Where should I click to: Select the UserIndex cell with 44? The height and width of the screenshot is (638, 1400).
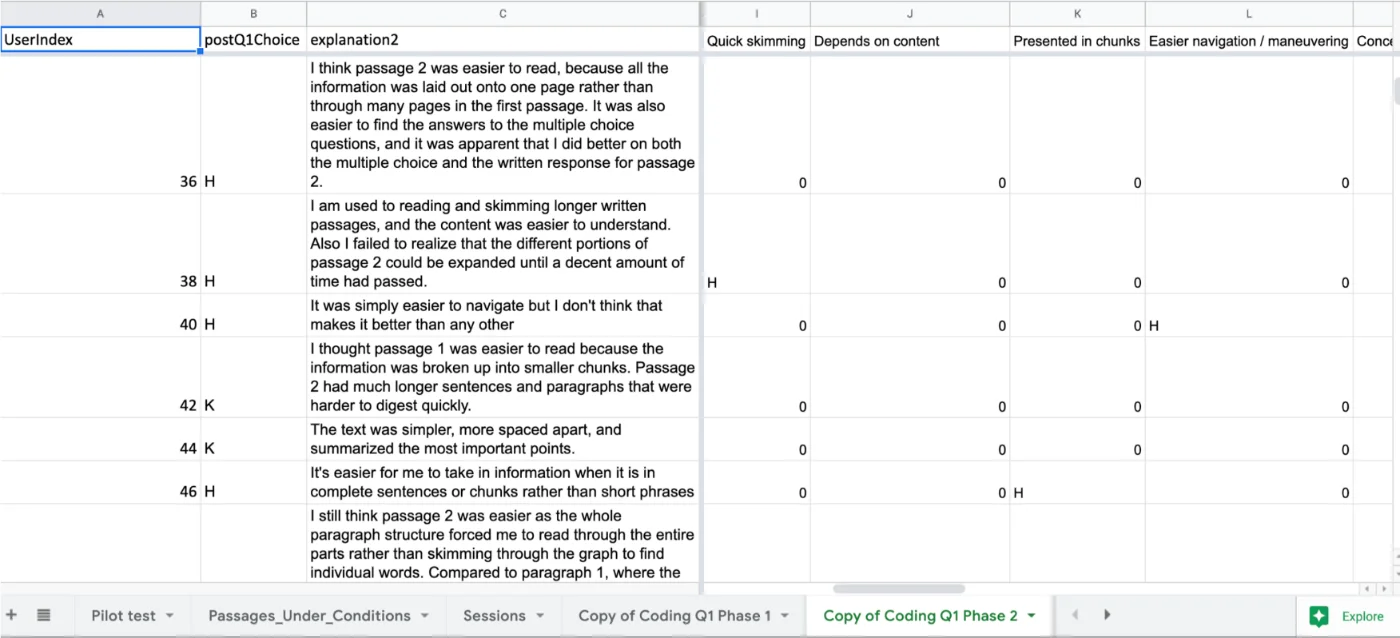click(100, 439)
